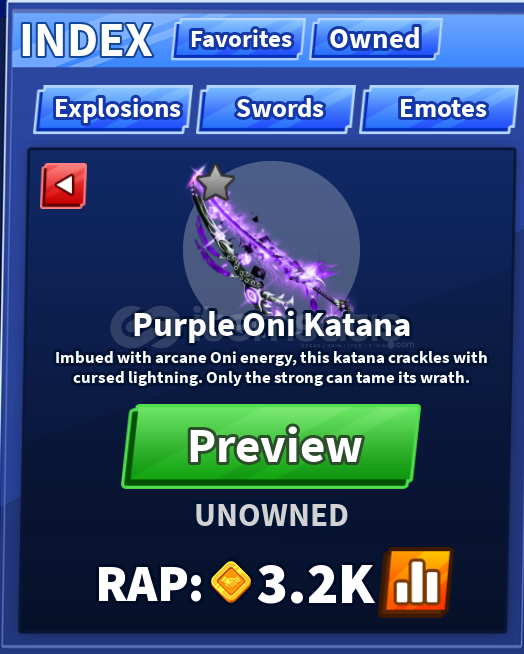Click the 'cursed lightning' description line
This screenshot has width=524, height=654.
pos(271,378)
